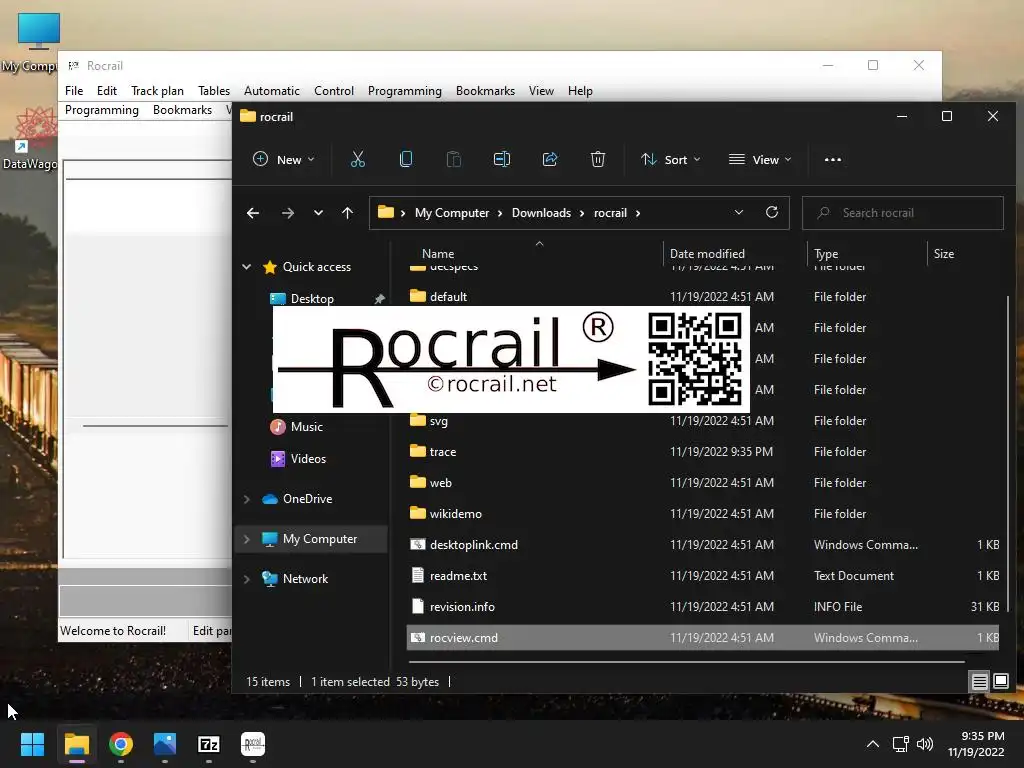Click the Rename icon in Explorer toolbar
Image resolution: width=1024 pixels, height=768 pixels.
click(x=502, y=159)
